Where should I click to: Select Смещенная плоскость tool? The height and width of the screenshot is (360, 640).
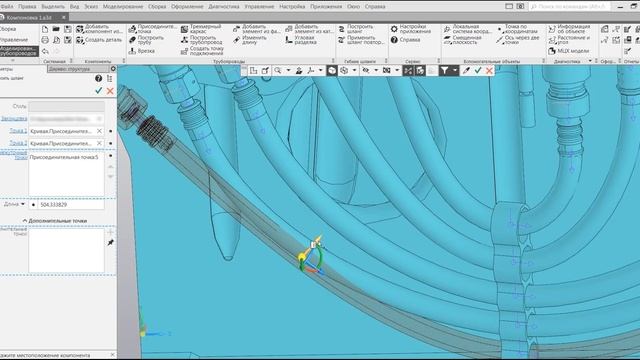point(462,40)
